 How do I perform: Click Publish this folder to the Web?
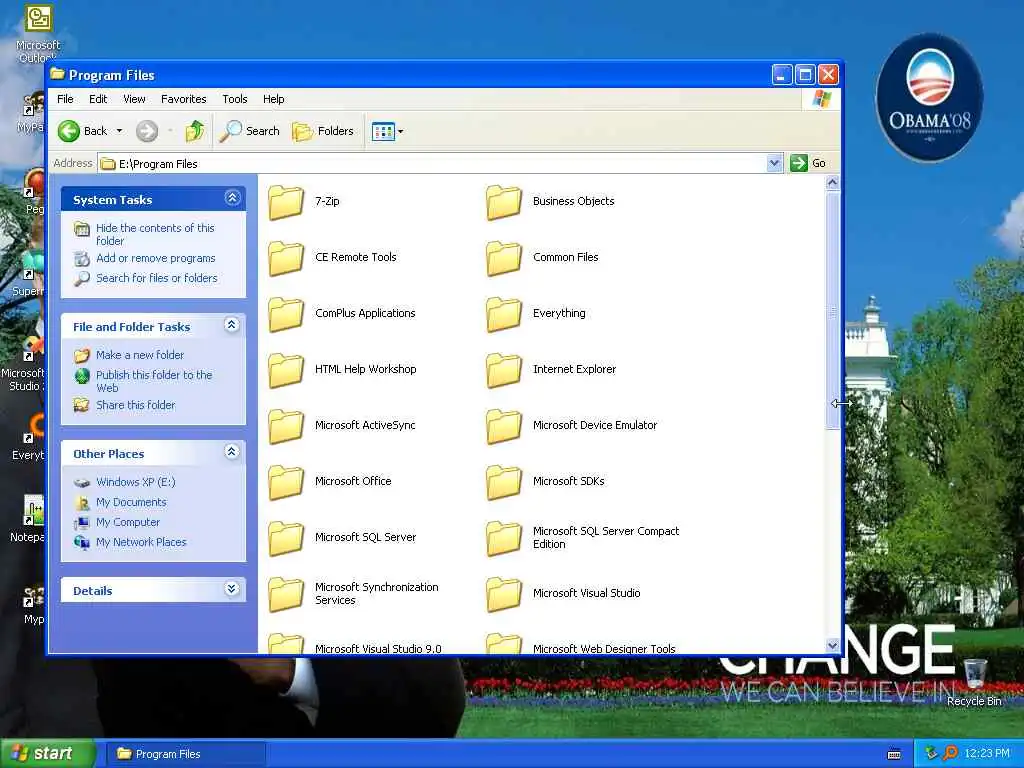154,381
